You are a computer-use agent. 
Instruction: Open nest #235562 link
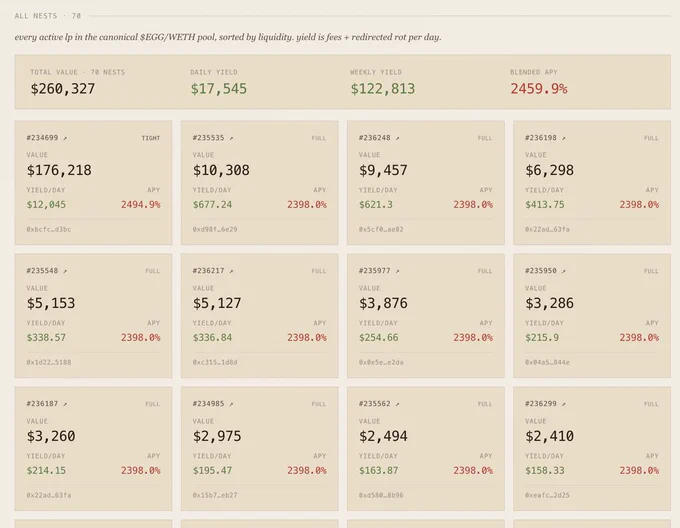tap(374, 404)
